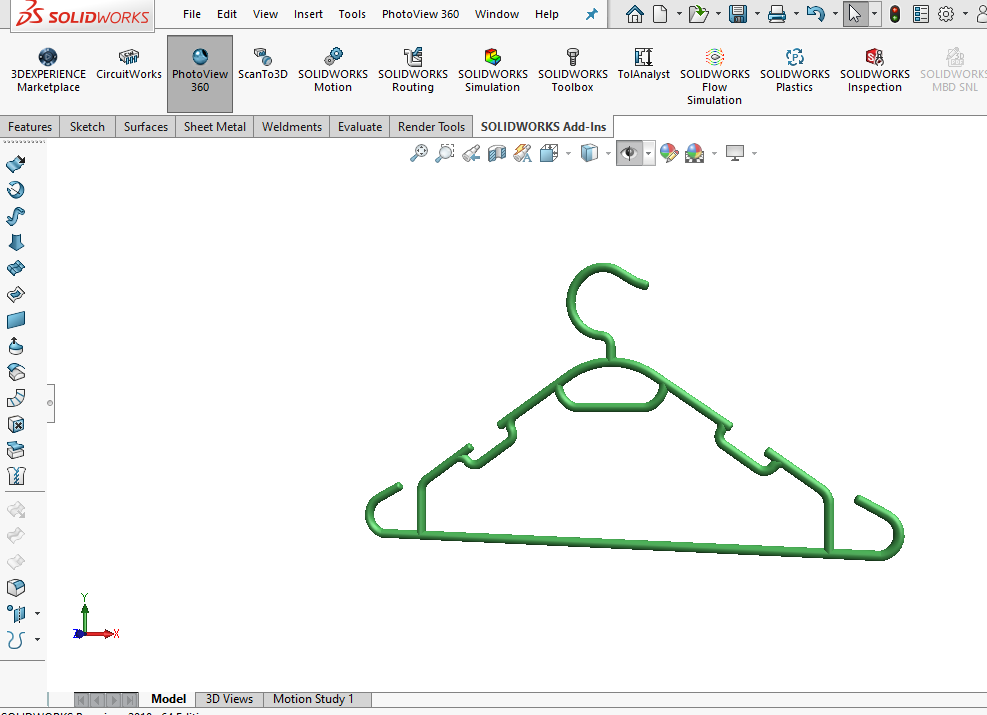The height and width of the screenshot is (715, 987).
Task: Open the View menu
Action: coord(265,14)
